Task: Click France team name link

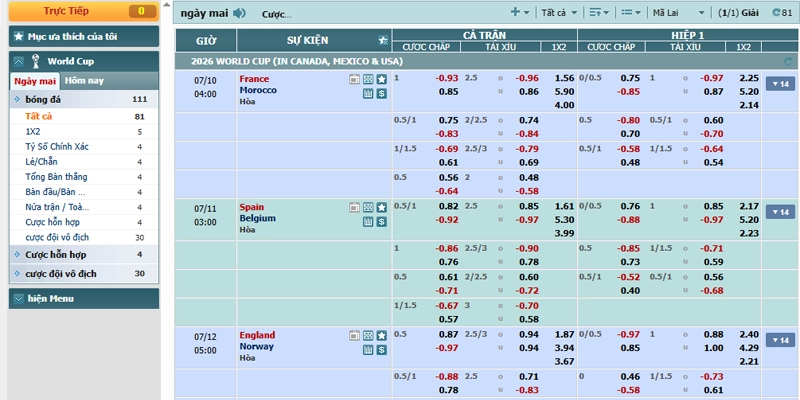Action: click(254, 79)
